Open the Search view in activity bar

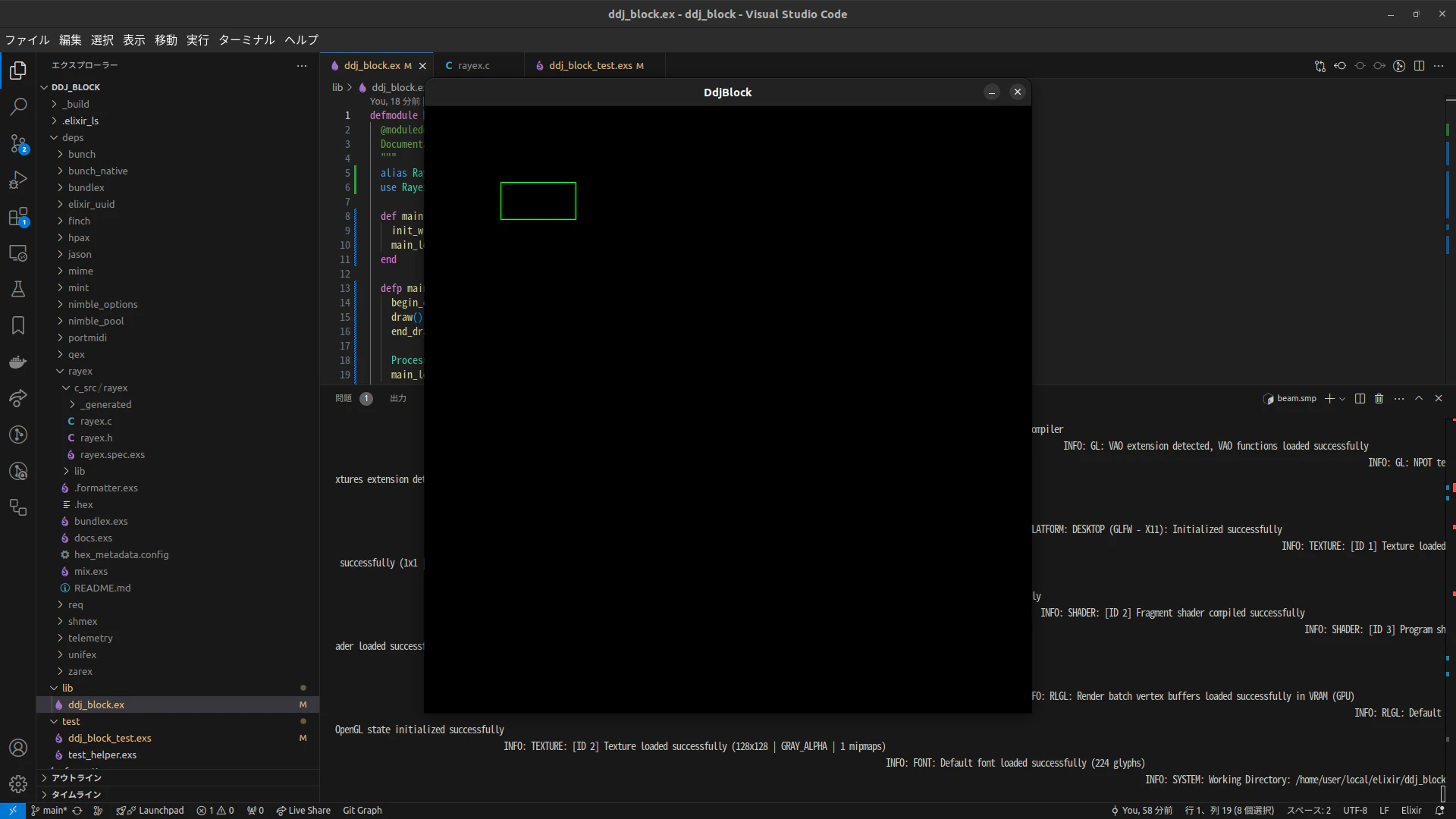point(18,107)
